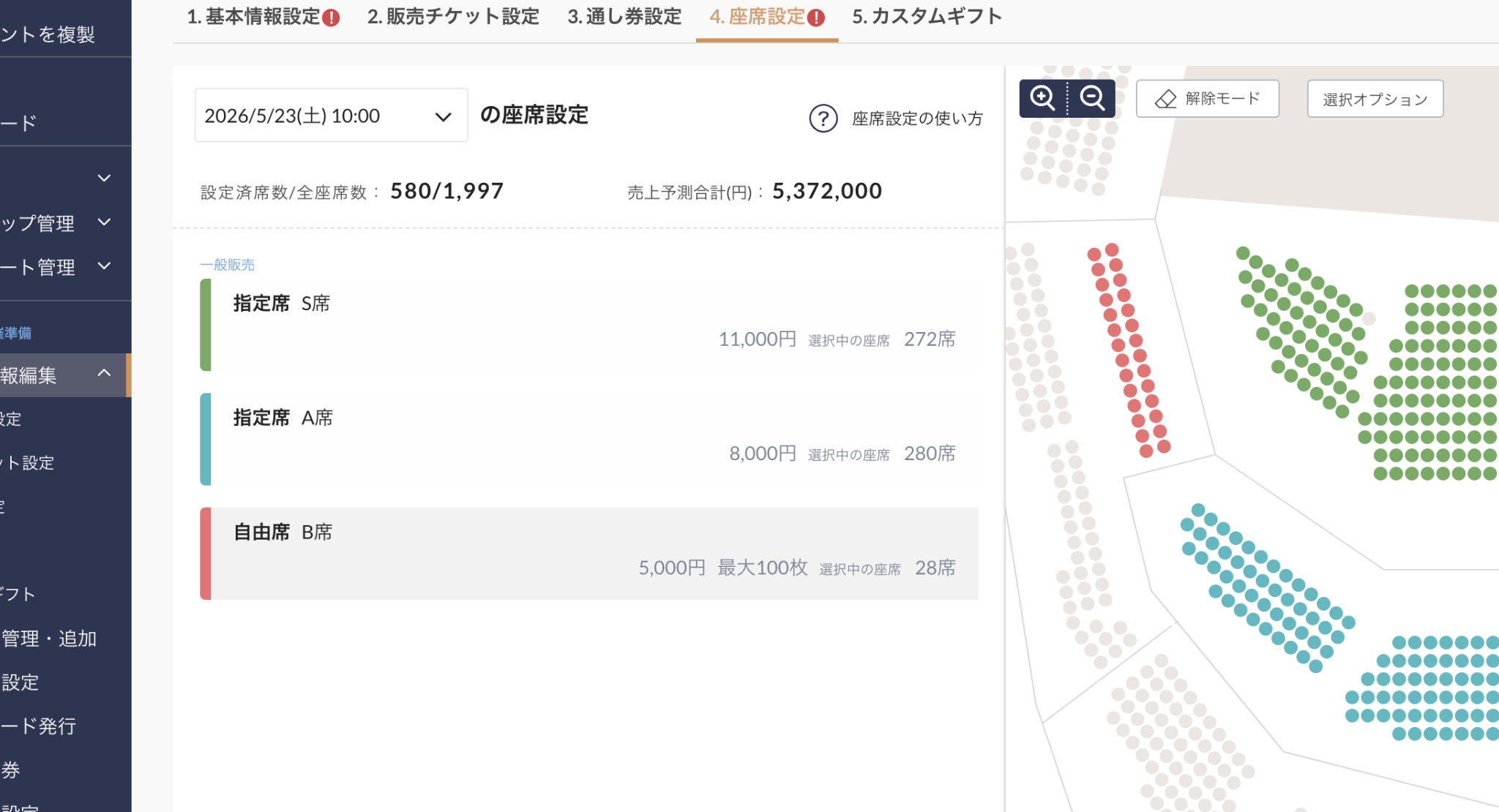Open the 2026/5/23(土) 10:00 date dropdown

[331, 116]
